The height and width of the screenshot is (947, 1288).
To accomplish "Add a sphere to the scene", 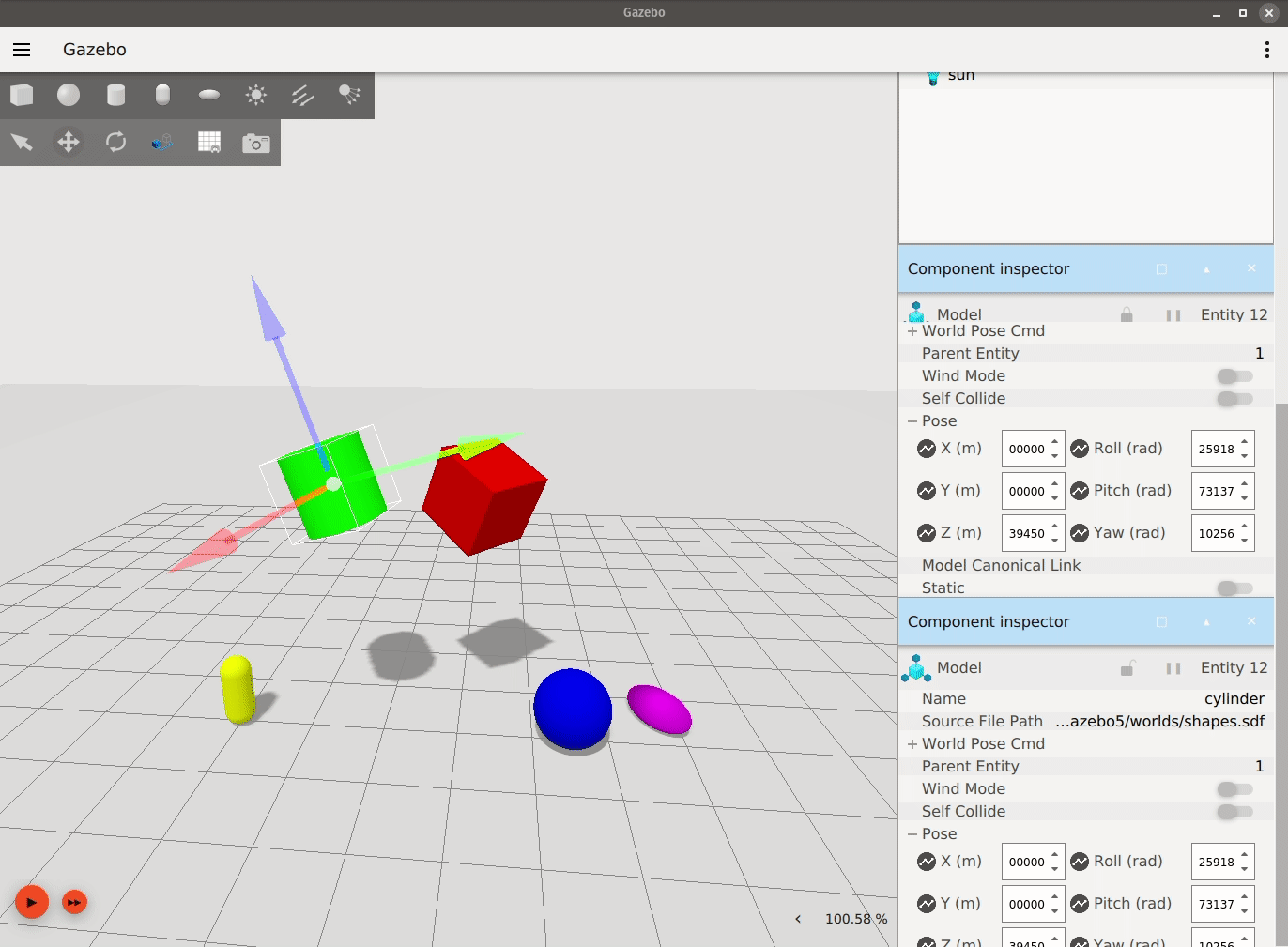I will click(69, 95).
